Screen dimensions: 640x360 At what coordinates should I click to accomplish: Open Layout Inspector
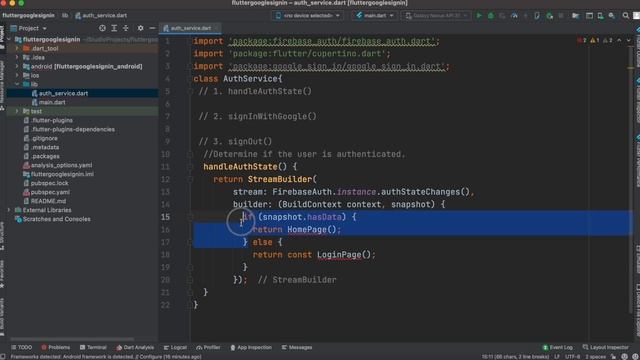click(x=606, y=347)
